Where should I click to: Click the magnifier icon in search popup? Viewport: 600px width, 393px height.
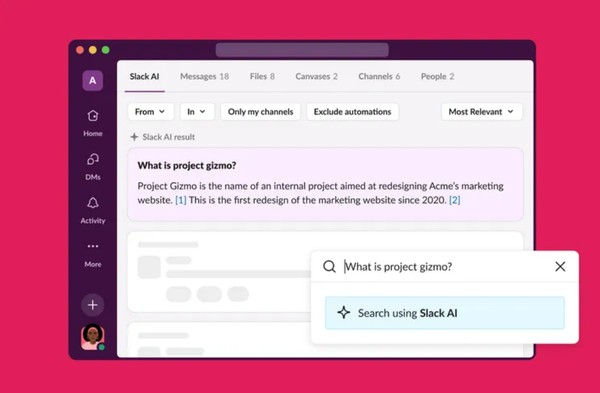pyautogui.click(x=329, y=266)
